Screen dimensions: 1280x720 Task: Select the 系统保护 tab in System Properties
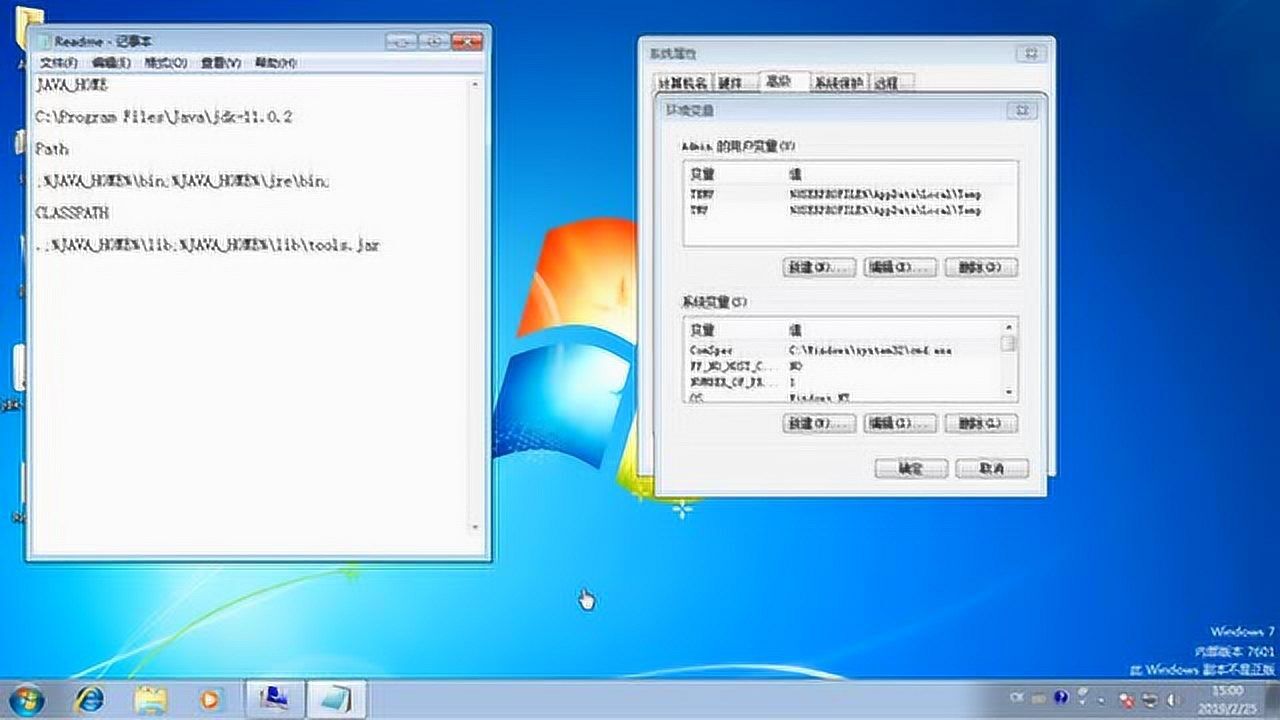click(838, 83)
